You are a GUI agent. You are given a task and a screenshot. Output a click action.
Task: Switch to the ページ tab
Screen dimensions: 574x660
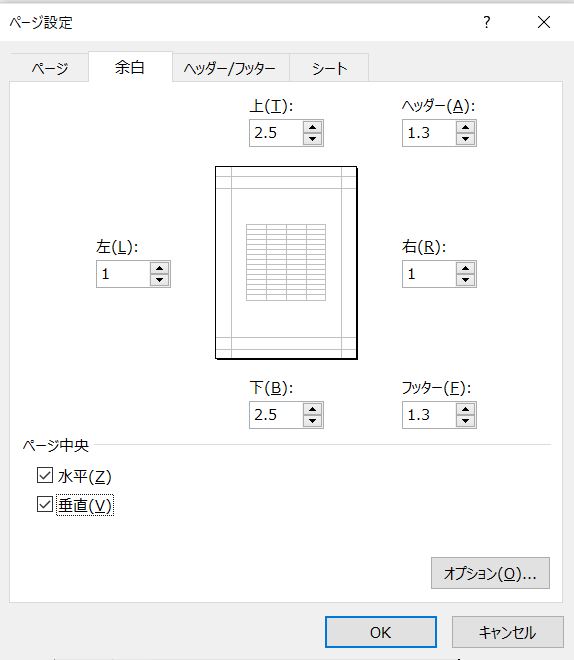pyautogui.click(x=49, y=68)
